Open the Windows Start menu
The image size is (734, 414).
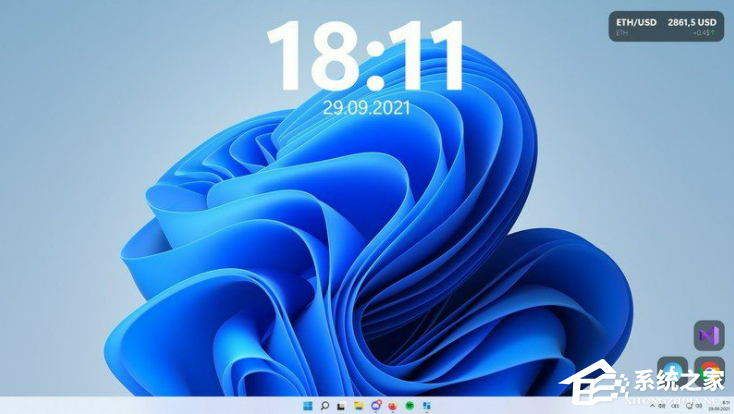(308, 406)
